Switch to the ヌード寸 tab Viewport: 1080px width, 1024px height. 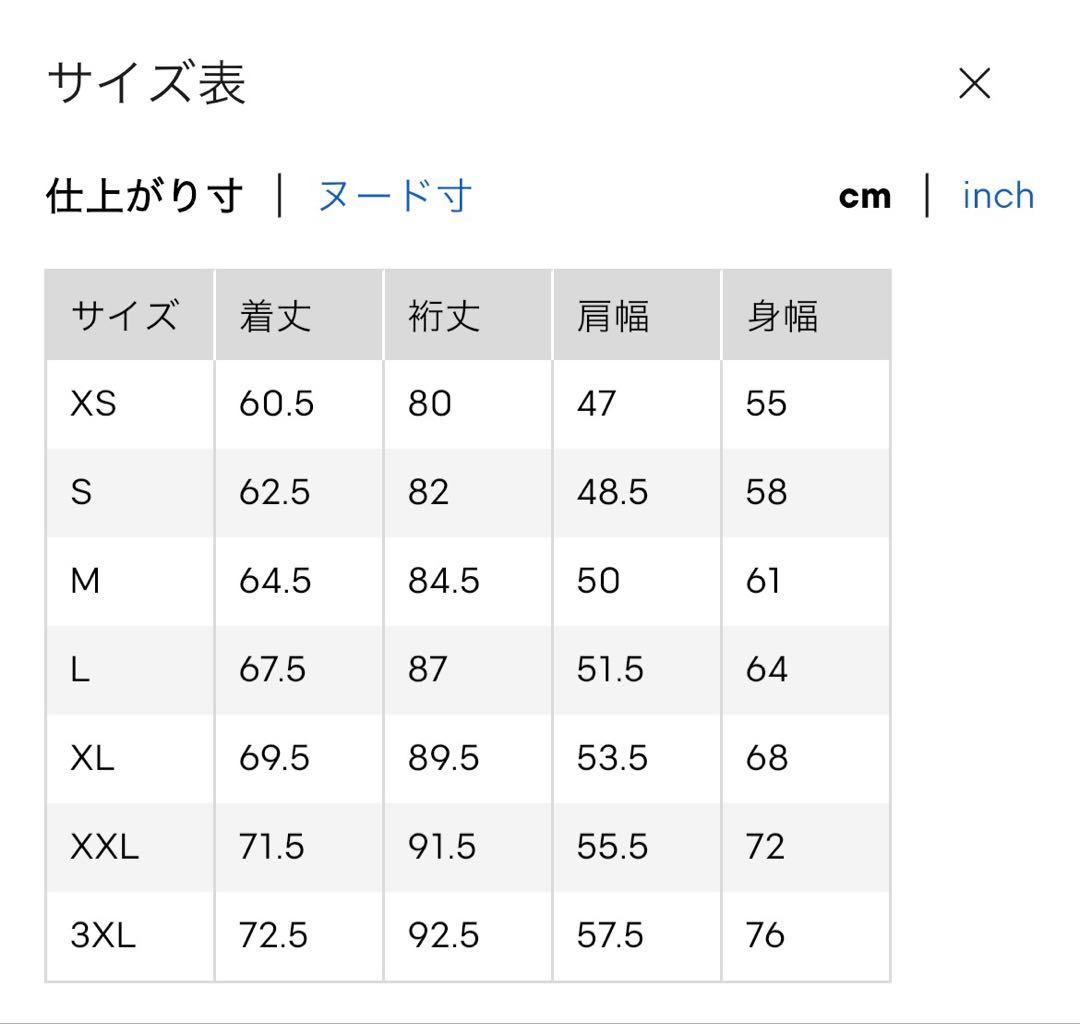395,196
